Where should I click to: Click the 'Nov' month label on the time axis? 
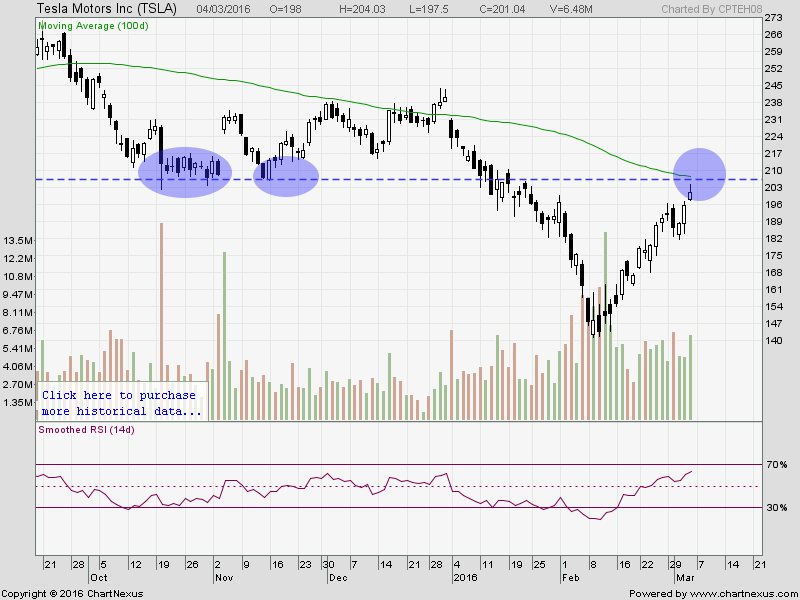pos(224,578)
